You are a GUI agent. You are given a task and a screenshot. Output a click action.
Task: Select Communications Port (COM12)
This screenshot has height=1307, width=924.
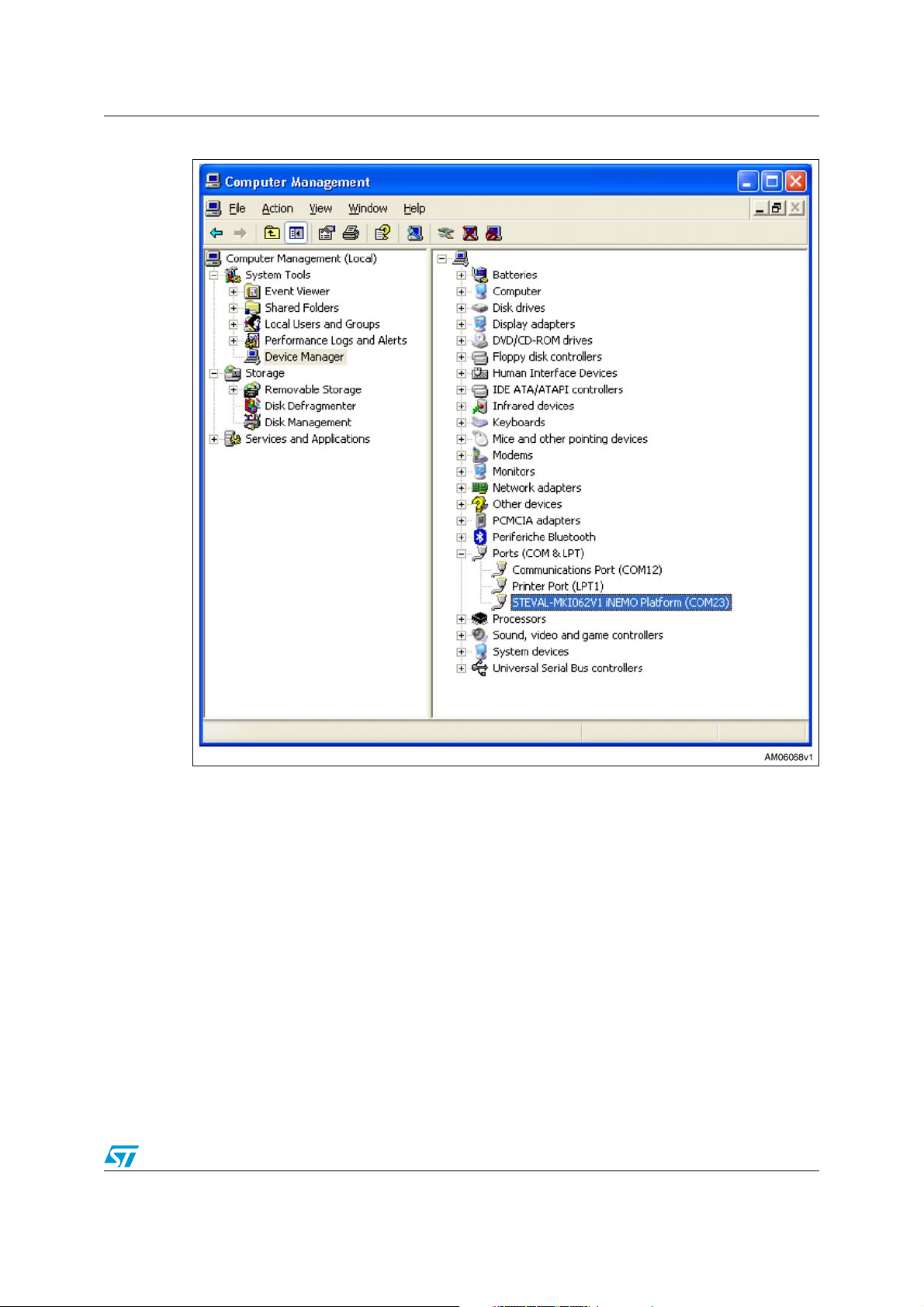coord(587,570)
